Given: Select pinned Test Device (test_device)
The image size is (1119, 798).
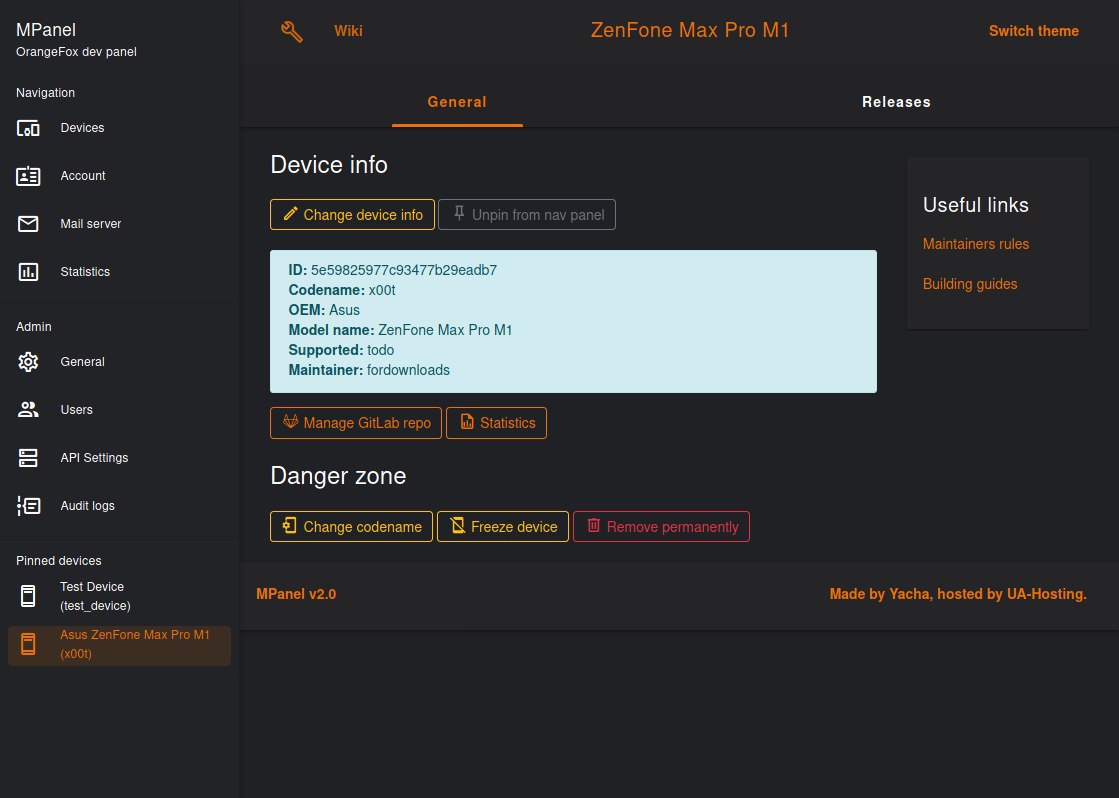Looking at the screenshot, I should tap(120, 596).
